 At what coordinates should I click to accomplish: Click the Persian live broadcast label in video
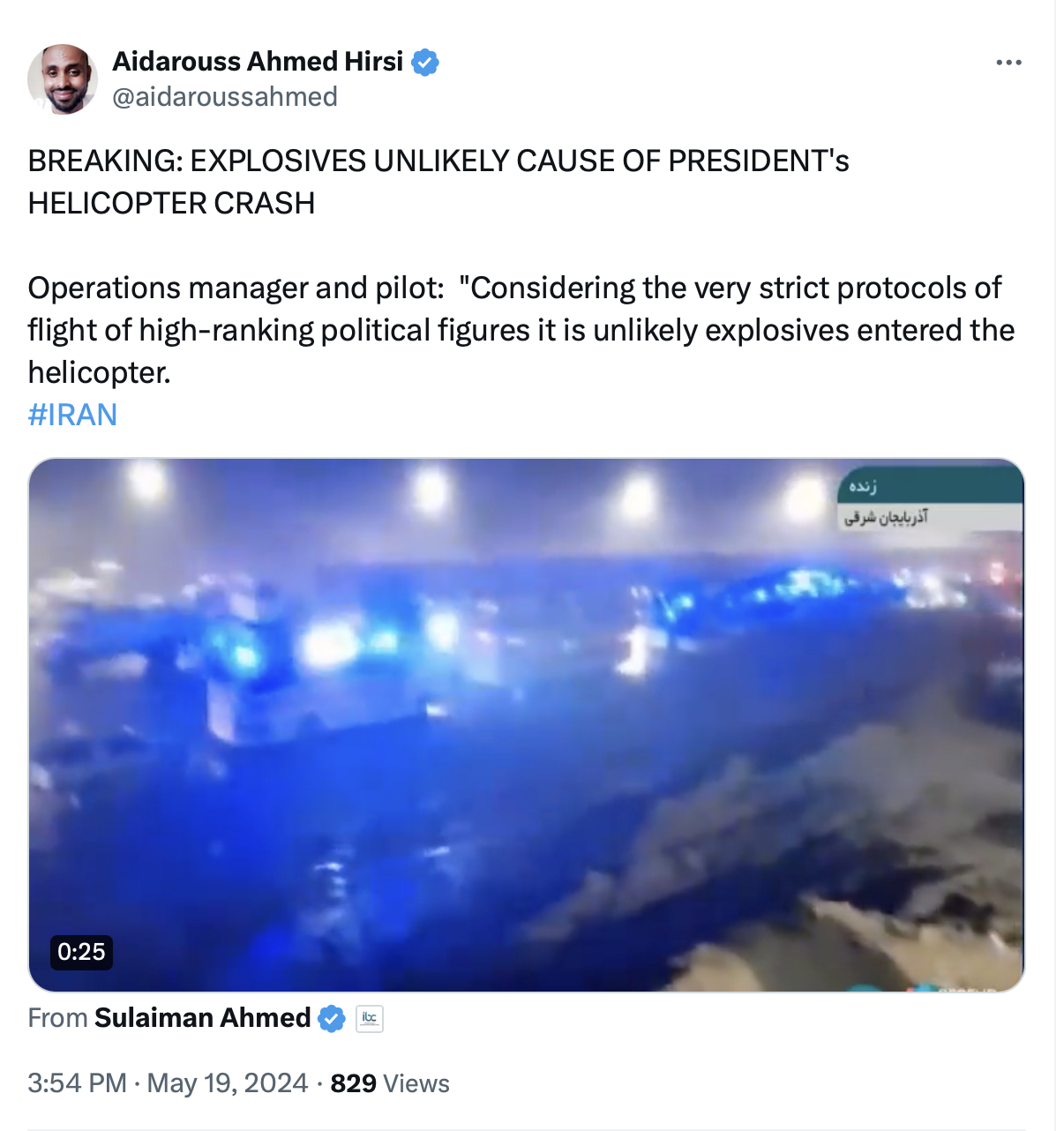pyautogui.click(x=863, y=486)
